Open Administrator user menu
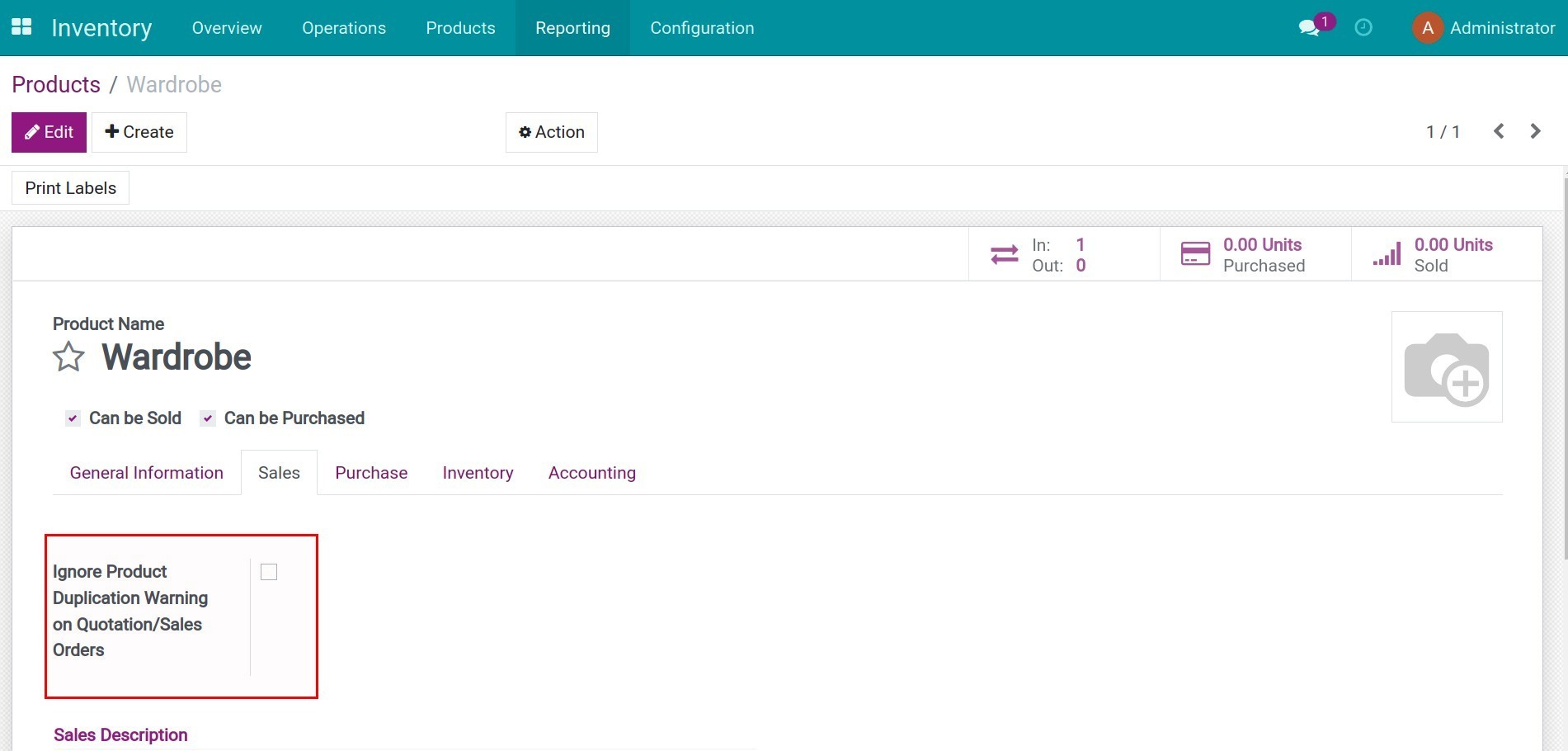This screenshot has width=1568, height=751. click(1484, 28)
